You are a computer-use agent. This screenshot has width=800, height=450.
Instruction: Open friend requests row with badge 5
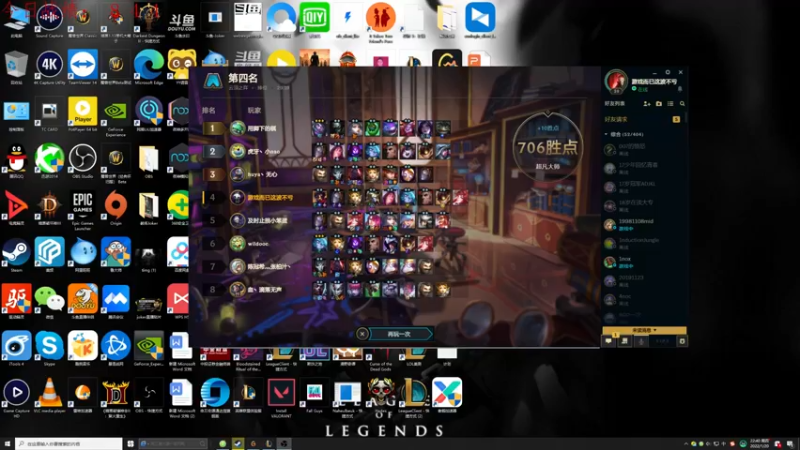pos(643,119)
